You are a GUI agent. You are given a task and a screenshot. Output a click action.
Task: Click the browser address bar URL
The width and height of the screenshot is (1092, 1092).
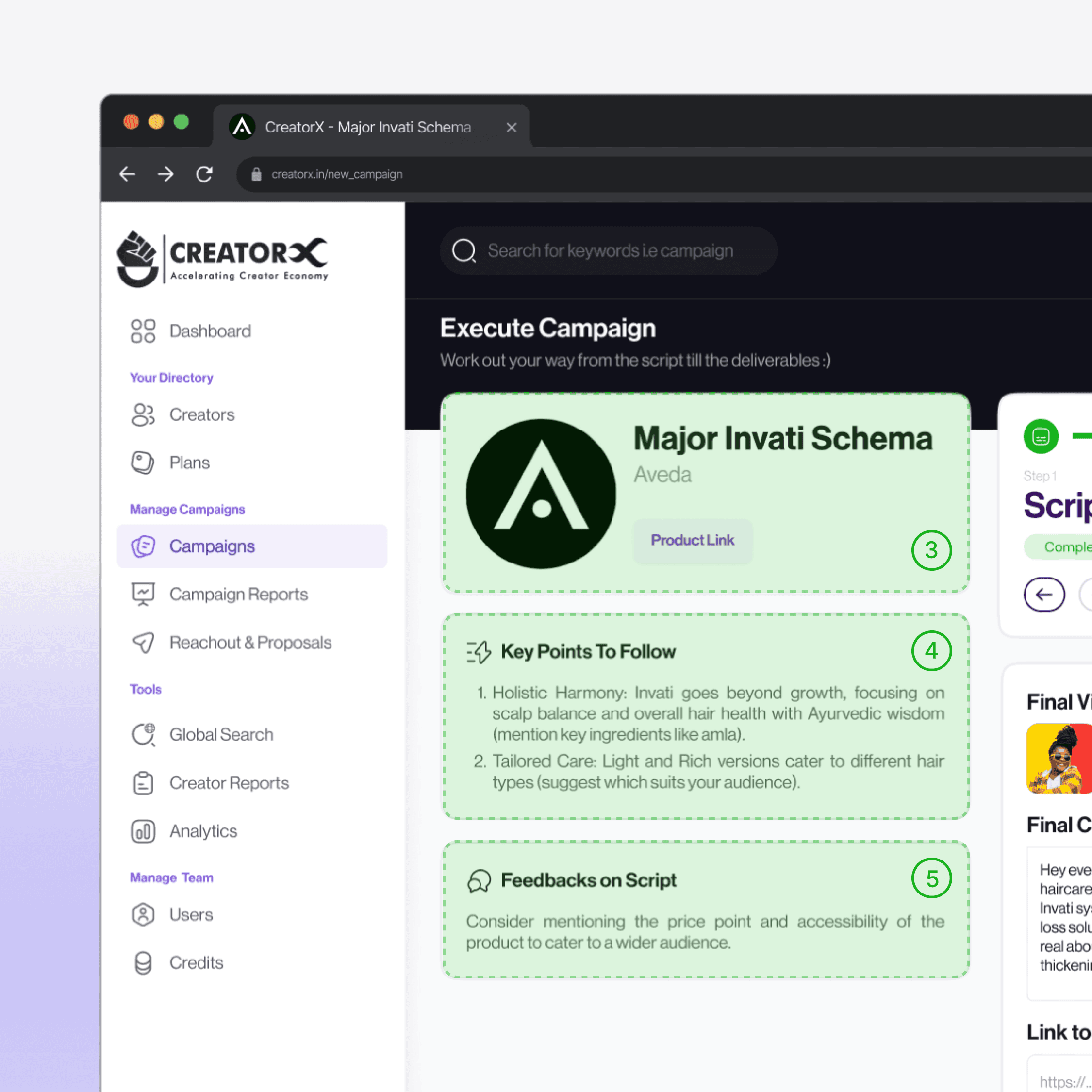coord(337,174)
